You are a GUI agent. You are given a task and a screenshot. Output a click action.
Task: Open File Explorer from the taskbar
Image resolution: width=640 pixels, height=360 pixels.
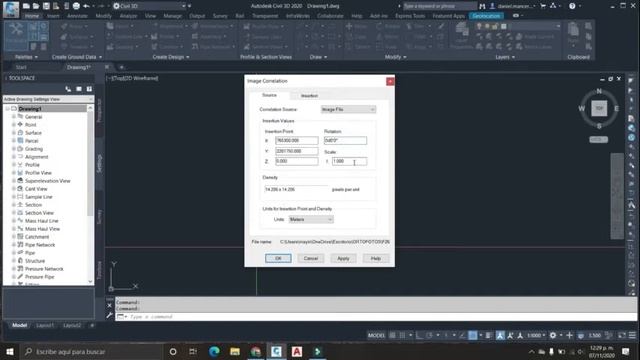coord(235,351)
